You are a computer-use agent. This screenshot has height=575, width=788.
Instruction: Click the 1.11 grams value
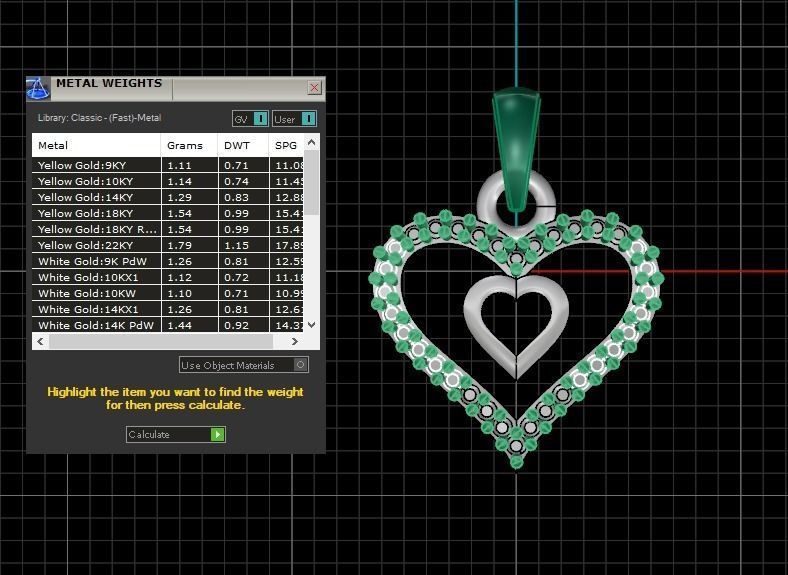point(179,165)
